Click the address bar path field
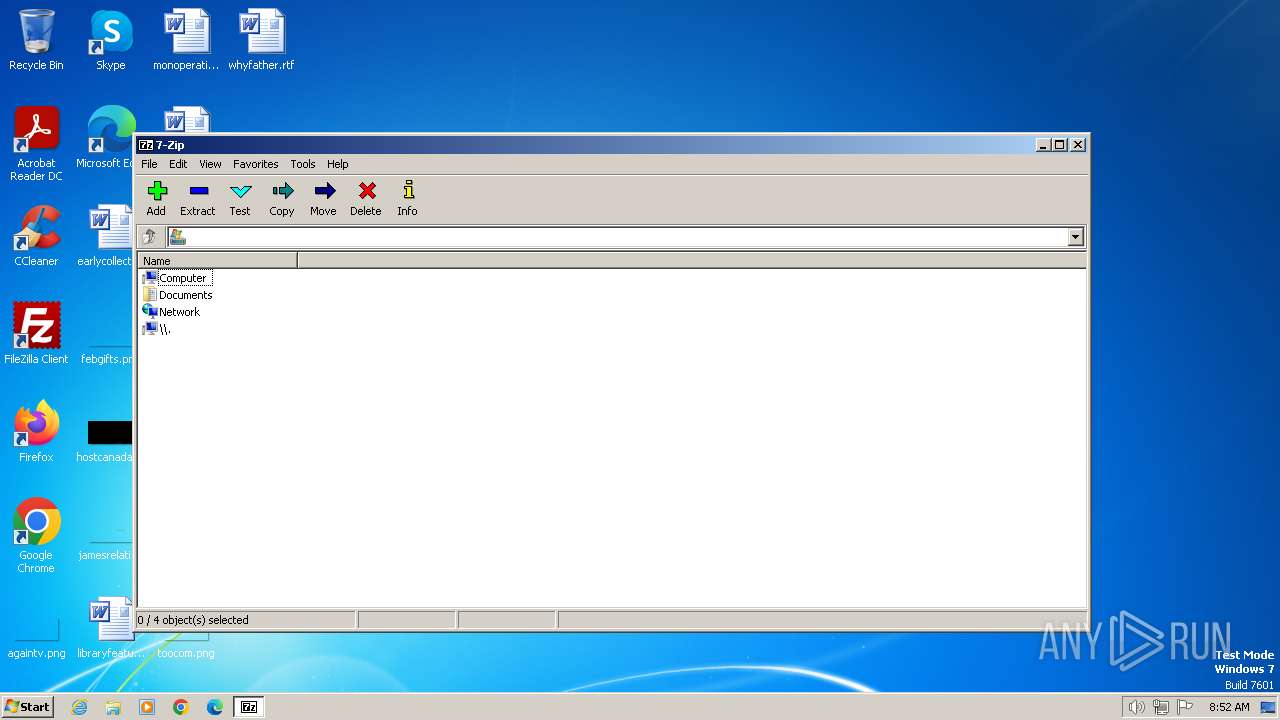 pyautogui.click(x=625, y=237)
